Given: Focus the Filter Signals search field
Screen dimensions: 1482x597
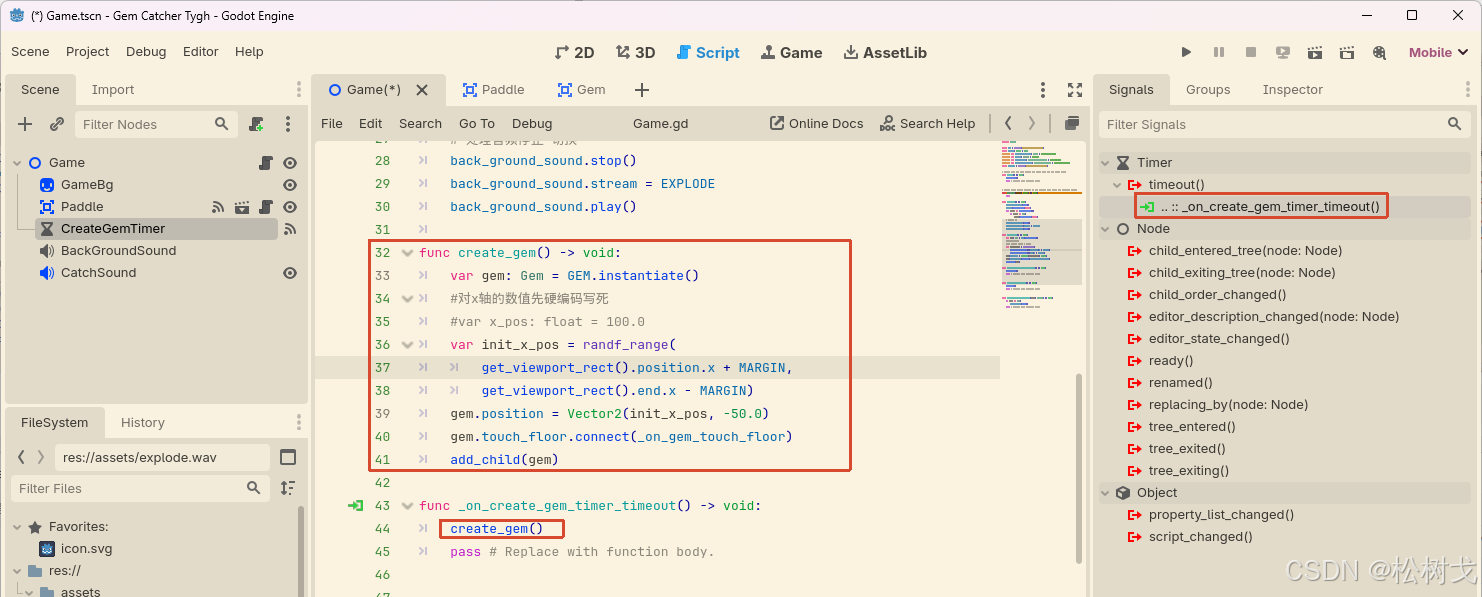Looking at the screenshot, I should (x=1285, y=124).
